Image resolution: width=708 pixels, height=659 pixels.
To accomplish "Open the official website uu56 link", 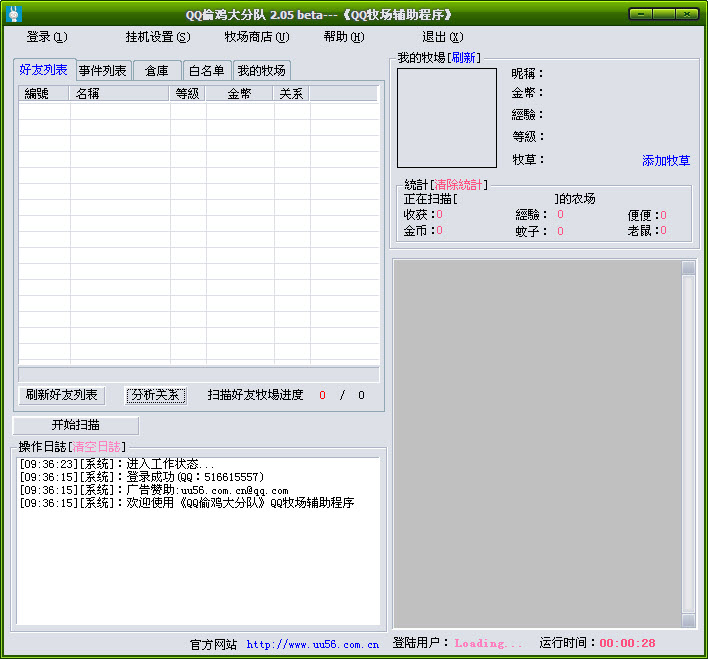I will click(x=312, y=645).
